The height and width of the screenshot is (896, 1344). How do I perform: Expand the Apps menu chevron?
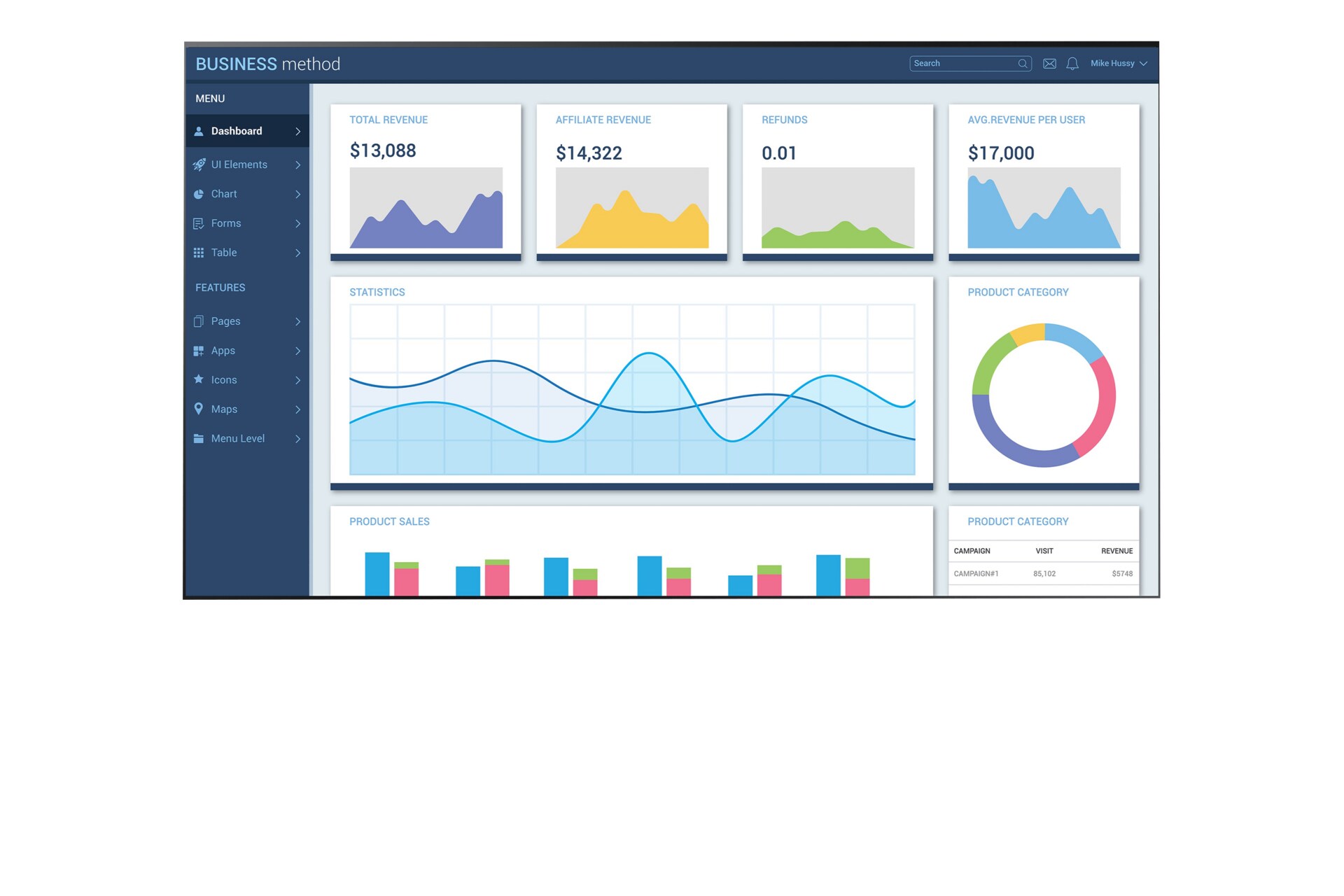298,351
